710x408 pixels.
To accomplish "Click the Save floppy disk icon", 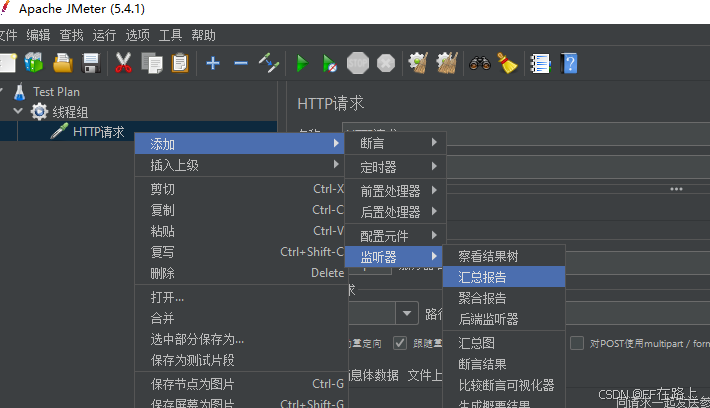I will [91, 63].
